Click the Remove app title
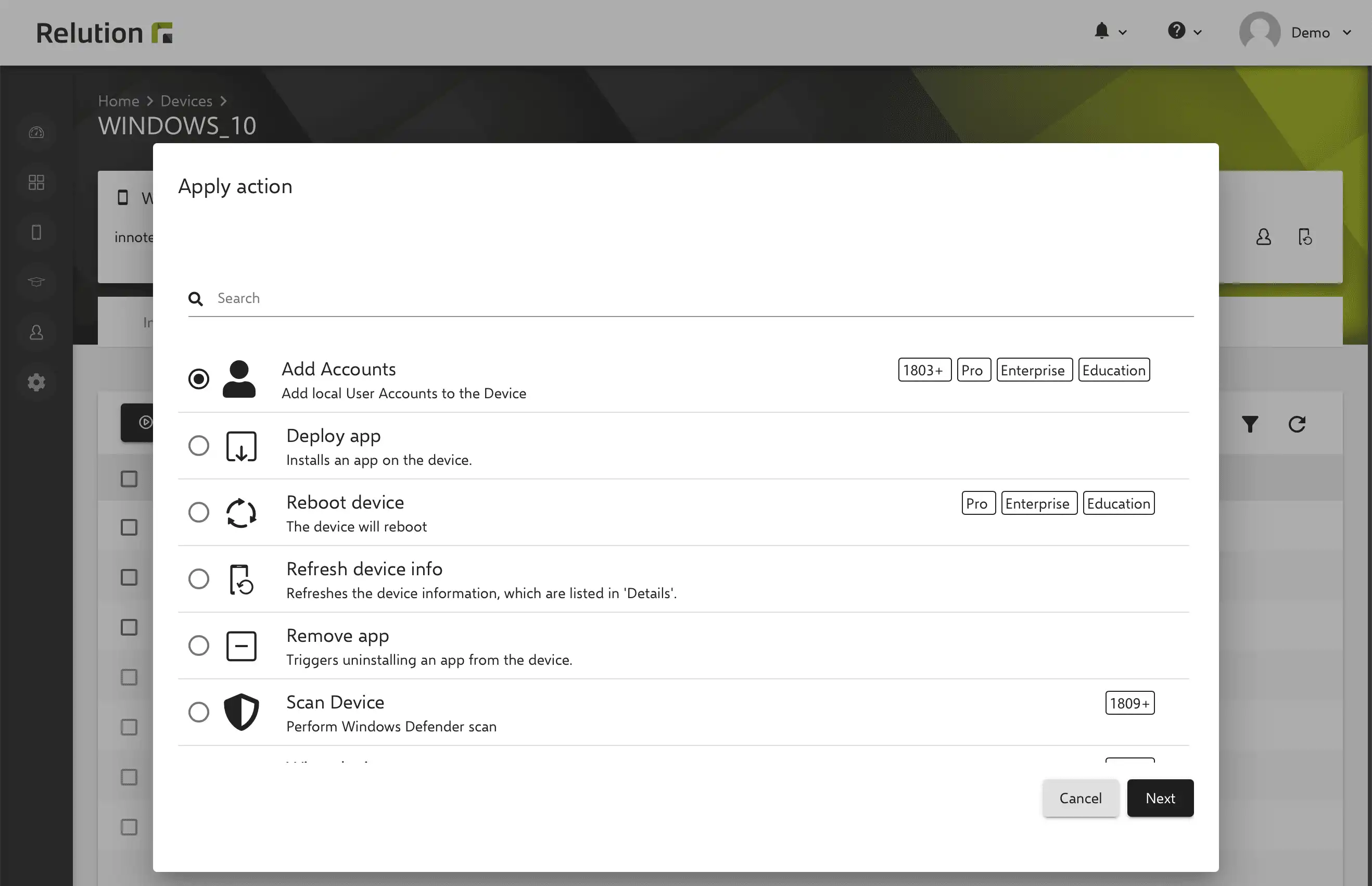The width and height of the screenshot is (1372, 886). click(337, 636)
